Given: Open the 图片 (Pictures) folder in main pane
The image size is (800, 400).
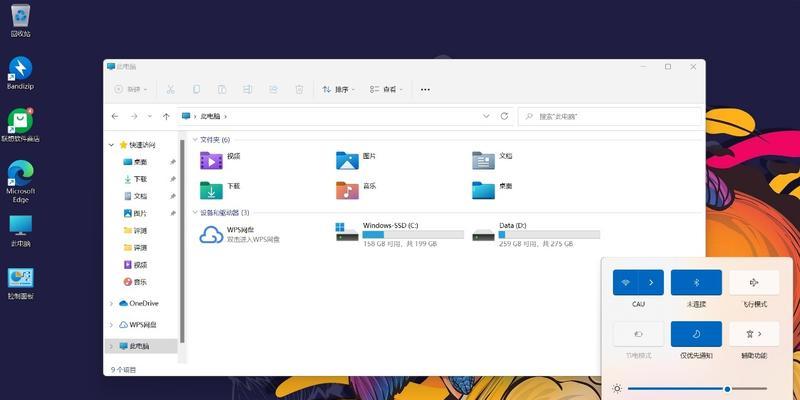Looking at the screenshot, I should [356, 161].
